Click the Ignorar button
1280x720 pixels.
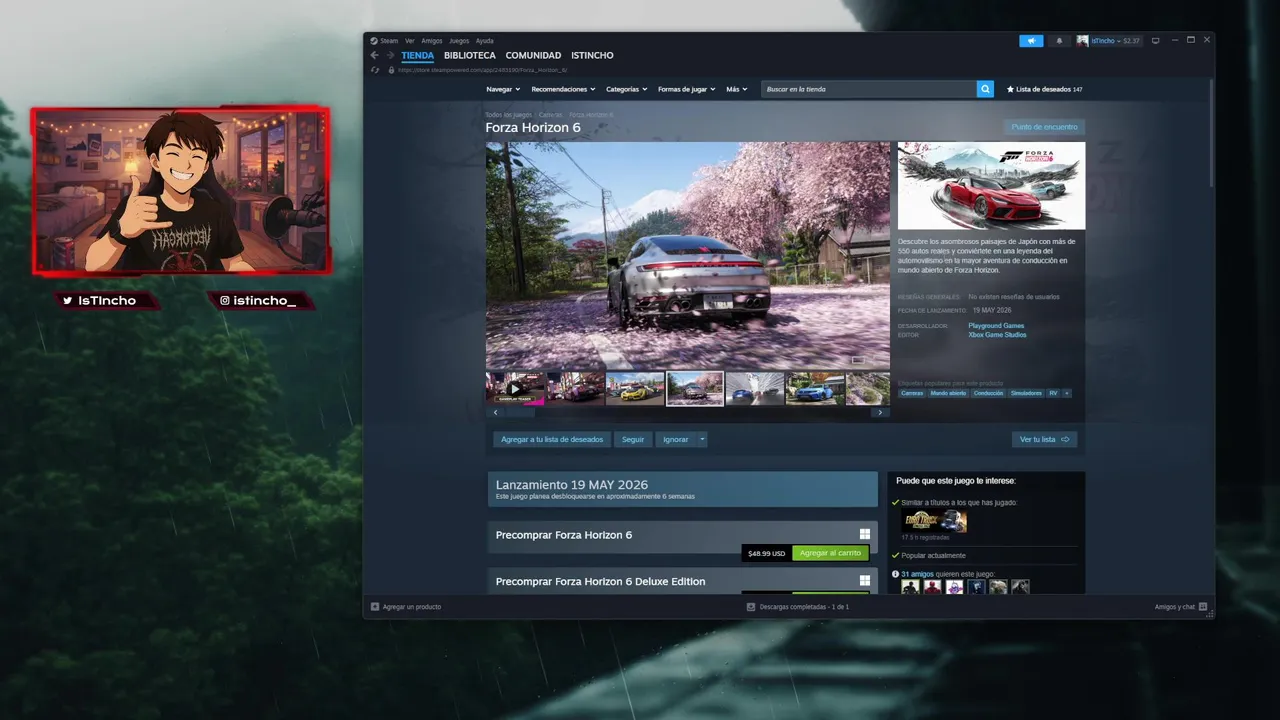676,439
